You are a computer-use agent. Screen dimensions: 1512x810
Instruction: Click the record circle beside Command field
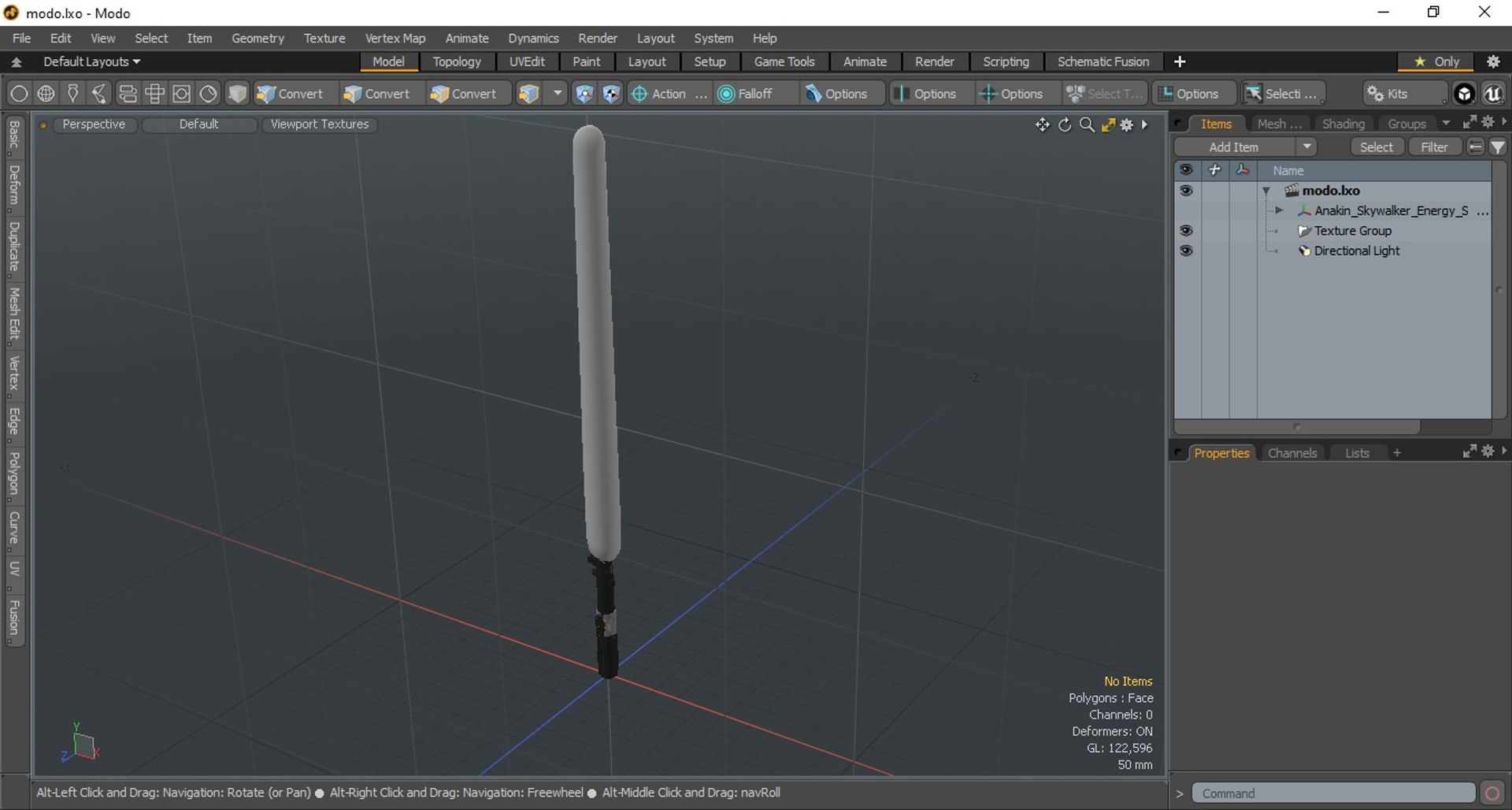point(1492,793)
